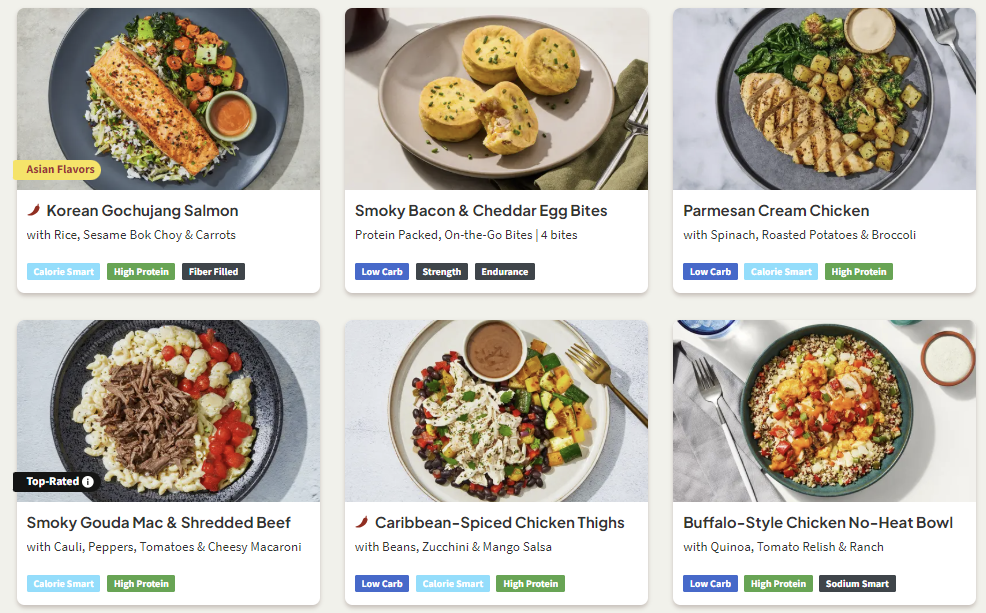This screenshot has height=613, width=986.
Task: Click the spicy chili icon beside Korean Gochujang Salmon
Action: (x=34, y=210)
